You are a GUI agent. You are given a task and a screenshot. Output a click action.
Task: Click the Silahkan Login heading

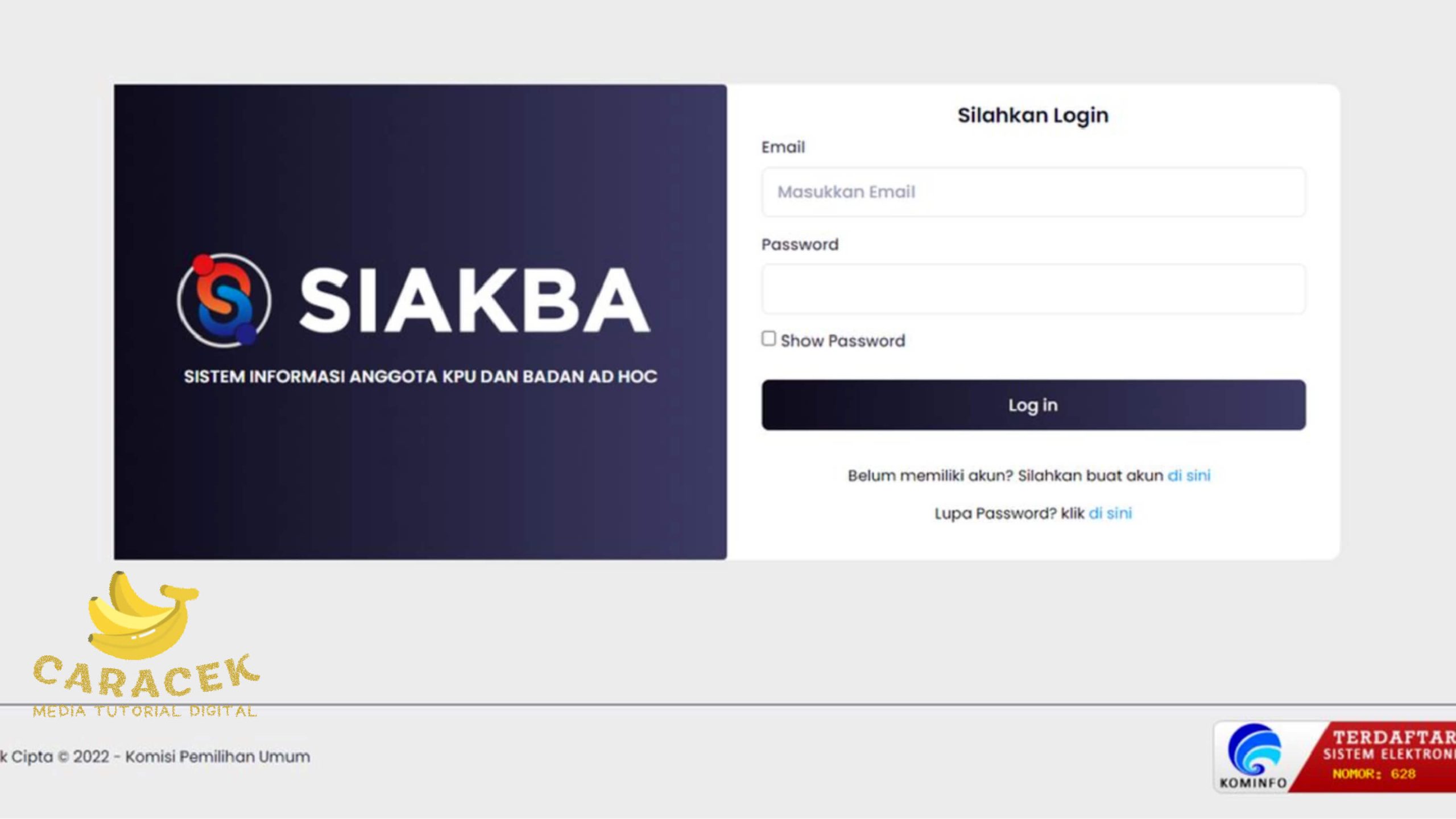[x=1033, y=115]
